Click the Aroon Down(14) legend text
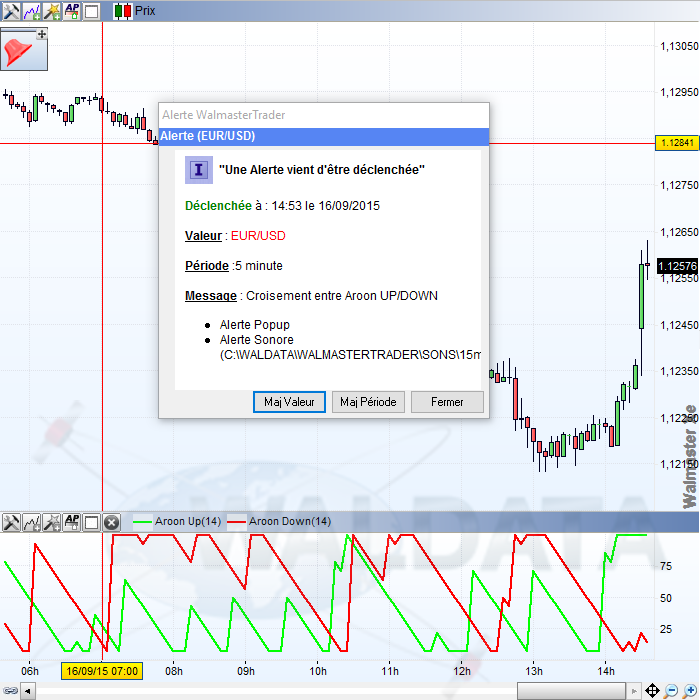700x700 pixels. pos(290,521)
